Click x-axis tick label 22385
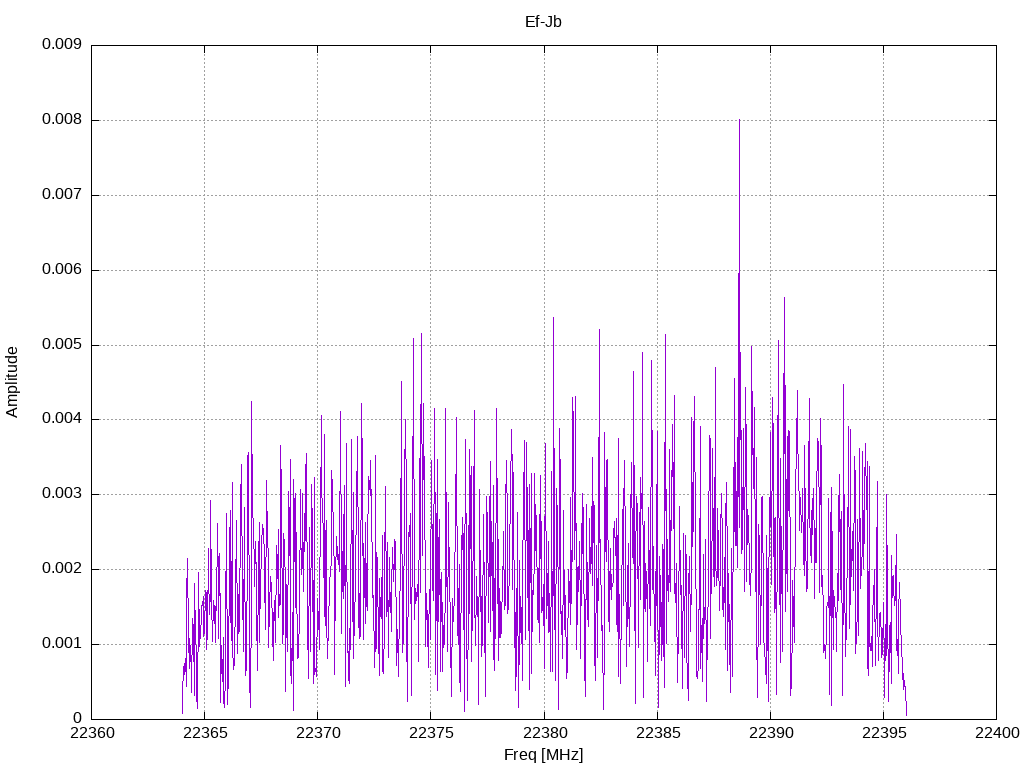 658,733
